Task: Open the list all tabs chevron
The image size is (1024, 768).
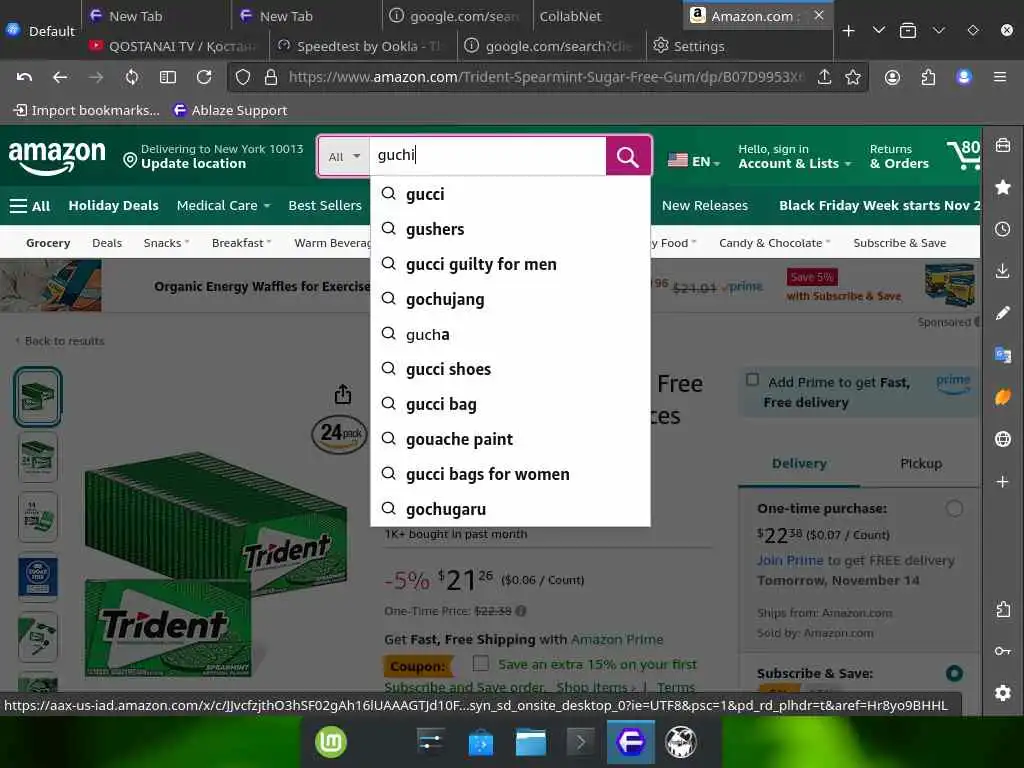Action: [x=879, y=31]
